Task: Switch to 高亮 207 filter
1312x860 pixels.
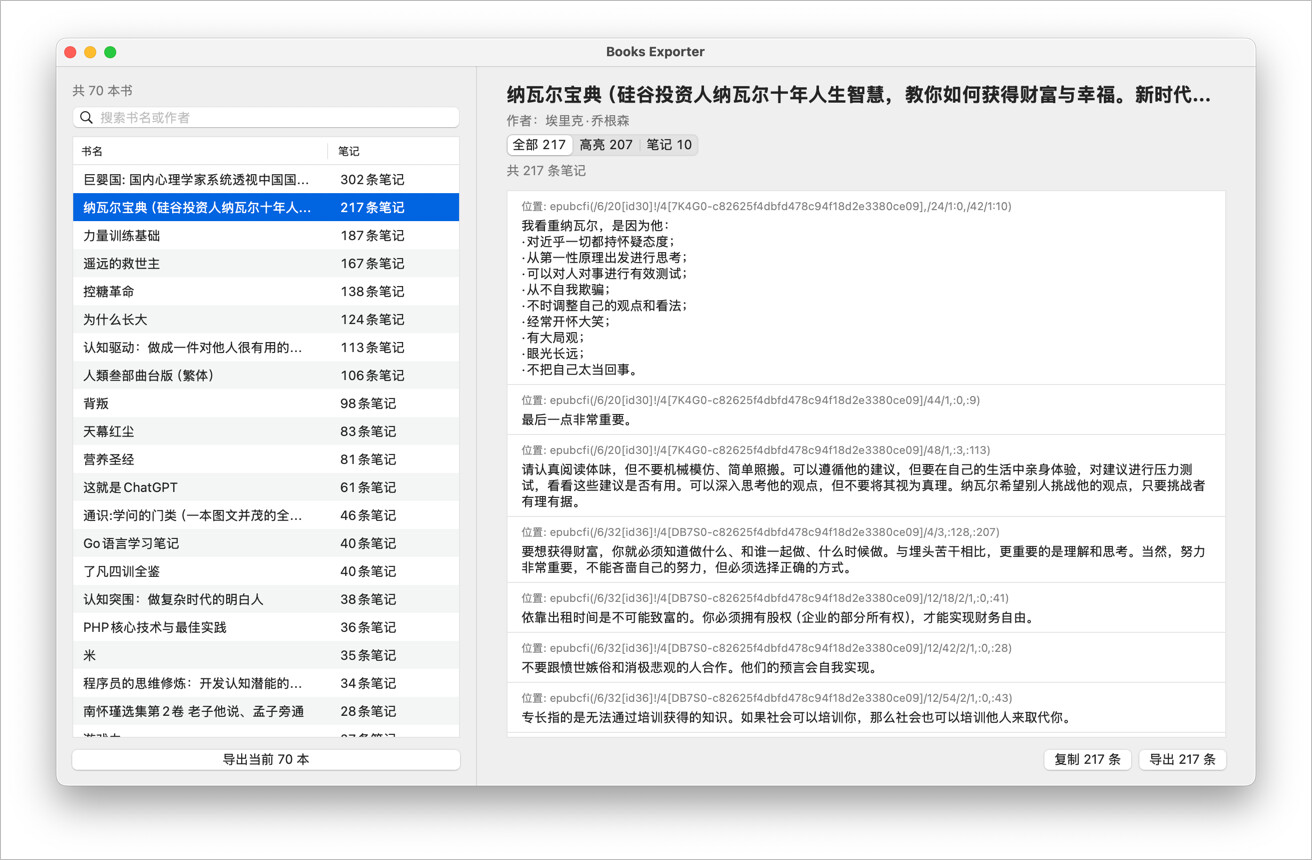Action: point(606,145)
